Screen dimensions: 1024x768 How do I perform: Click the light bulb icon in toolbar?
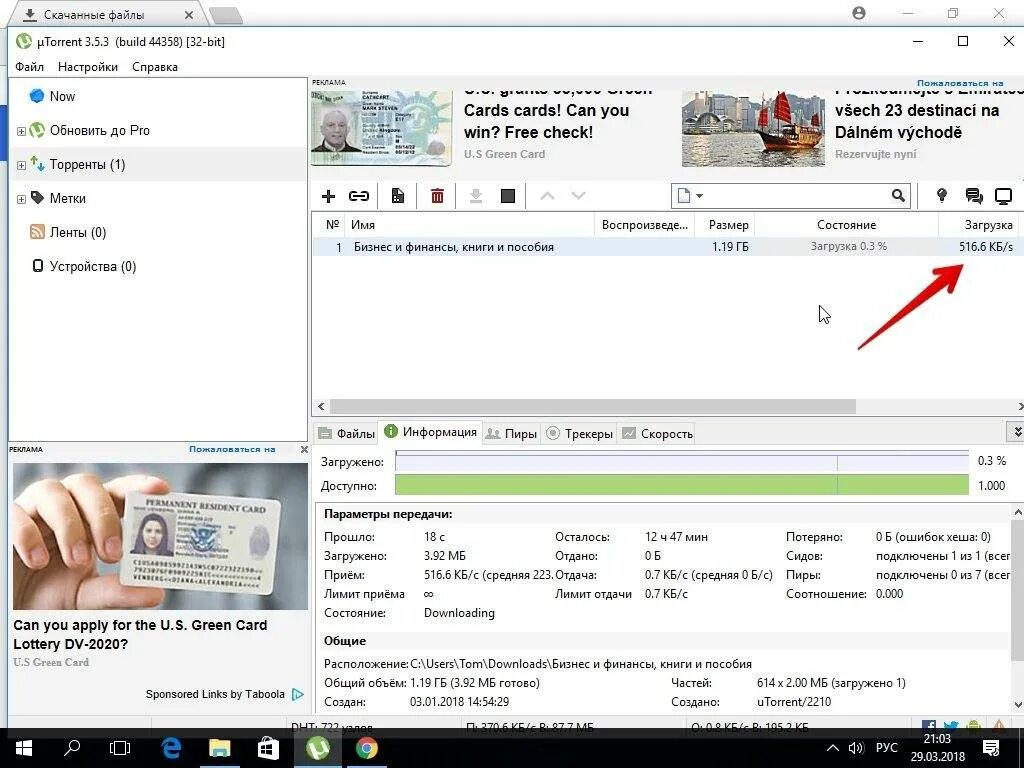point(942,195)
